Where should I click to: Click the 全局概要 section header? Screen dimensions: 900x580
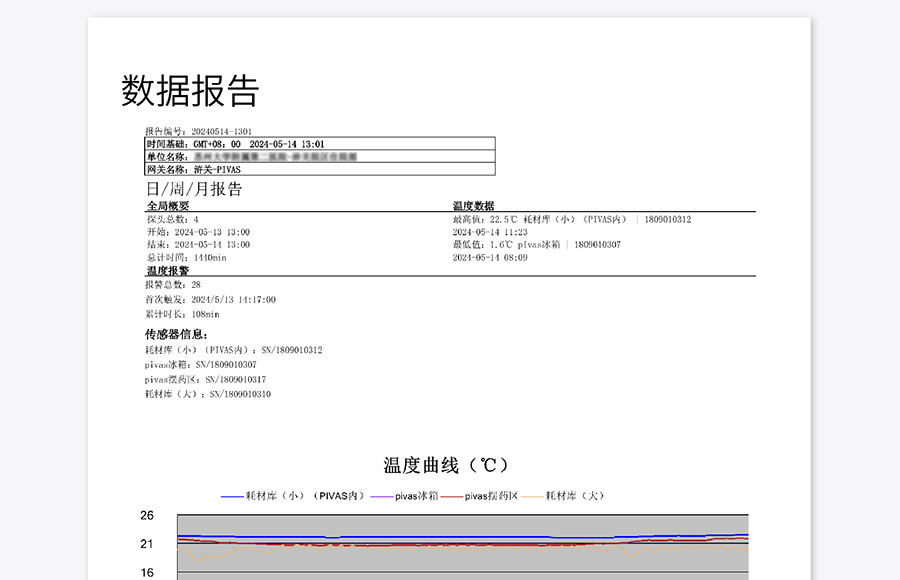click(x=168, y=206)
